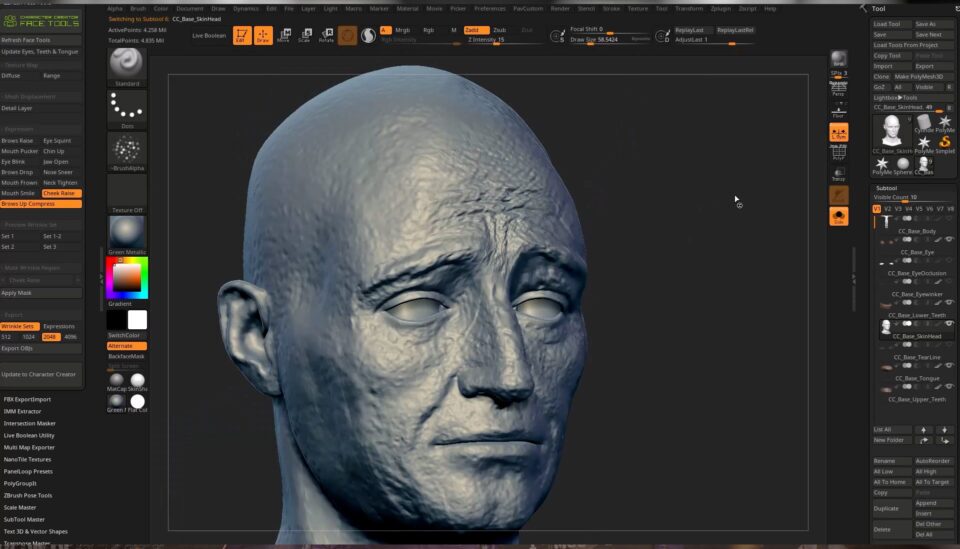
Task: Pick a color in the color picker square
Action: coord(126,277)
